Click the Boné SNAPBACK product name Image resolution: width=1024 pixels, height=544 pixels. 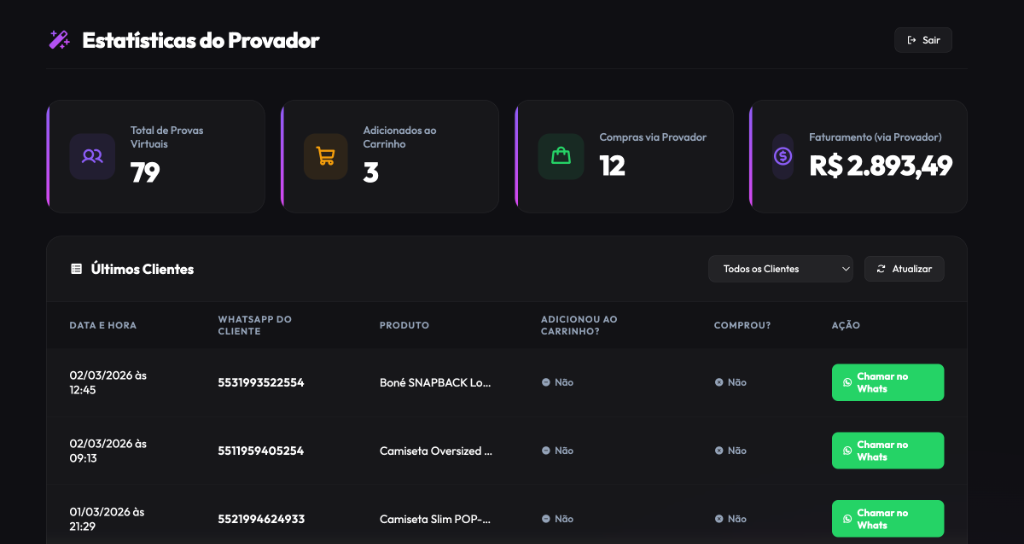click(x=436, y=382)
